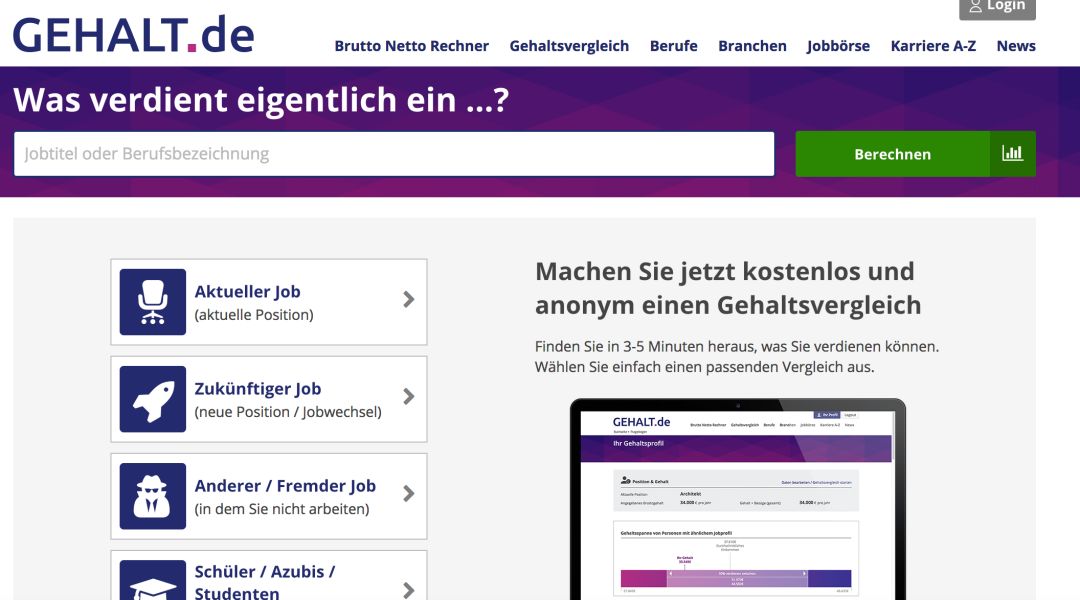This screenshot has height=600, width=1080.
Task: Expand the Zukünftiger Job chevron arrow
Action: pyautogui.click(x=408, y=396)
